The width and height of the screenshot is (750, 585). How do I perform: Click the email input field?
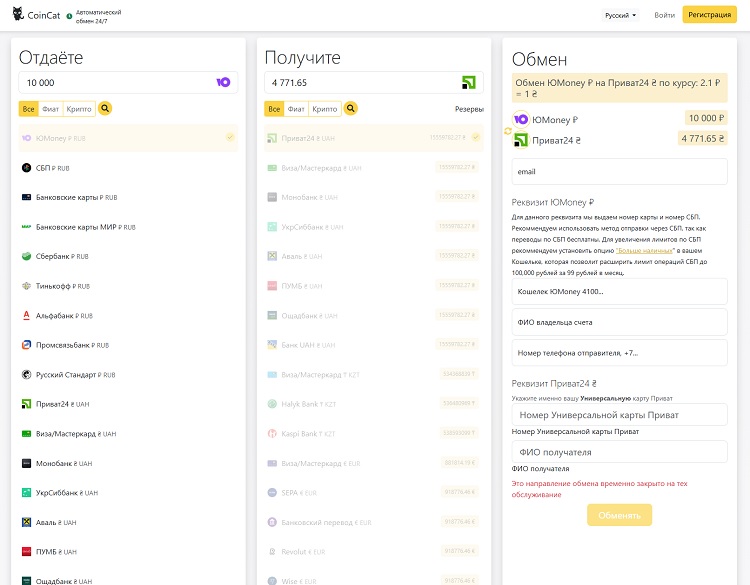tap(619, 171)
